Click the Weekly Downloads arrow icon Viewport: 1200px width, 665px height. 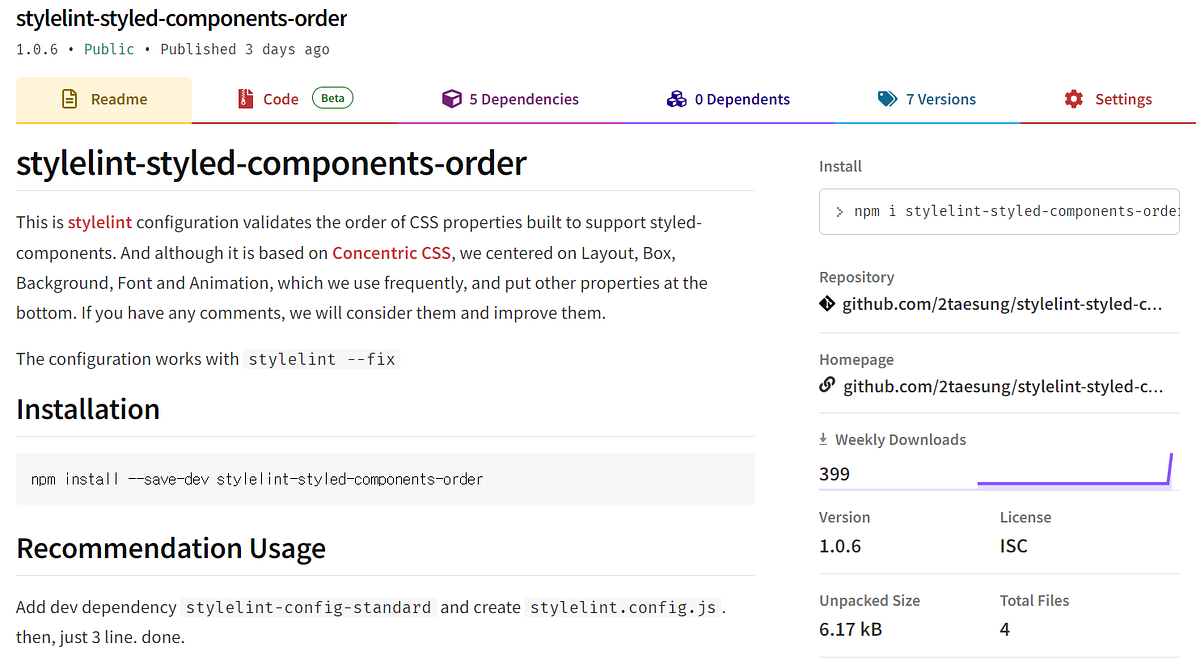coord(824,439)
